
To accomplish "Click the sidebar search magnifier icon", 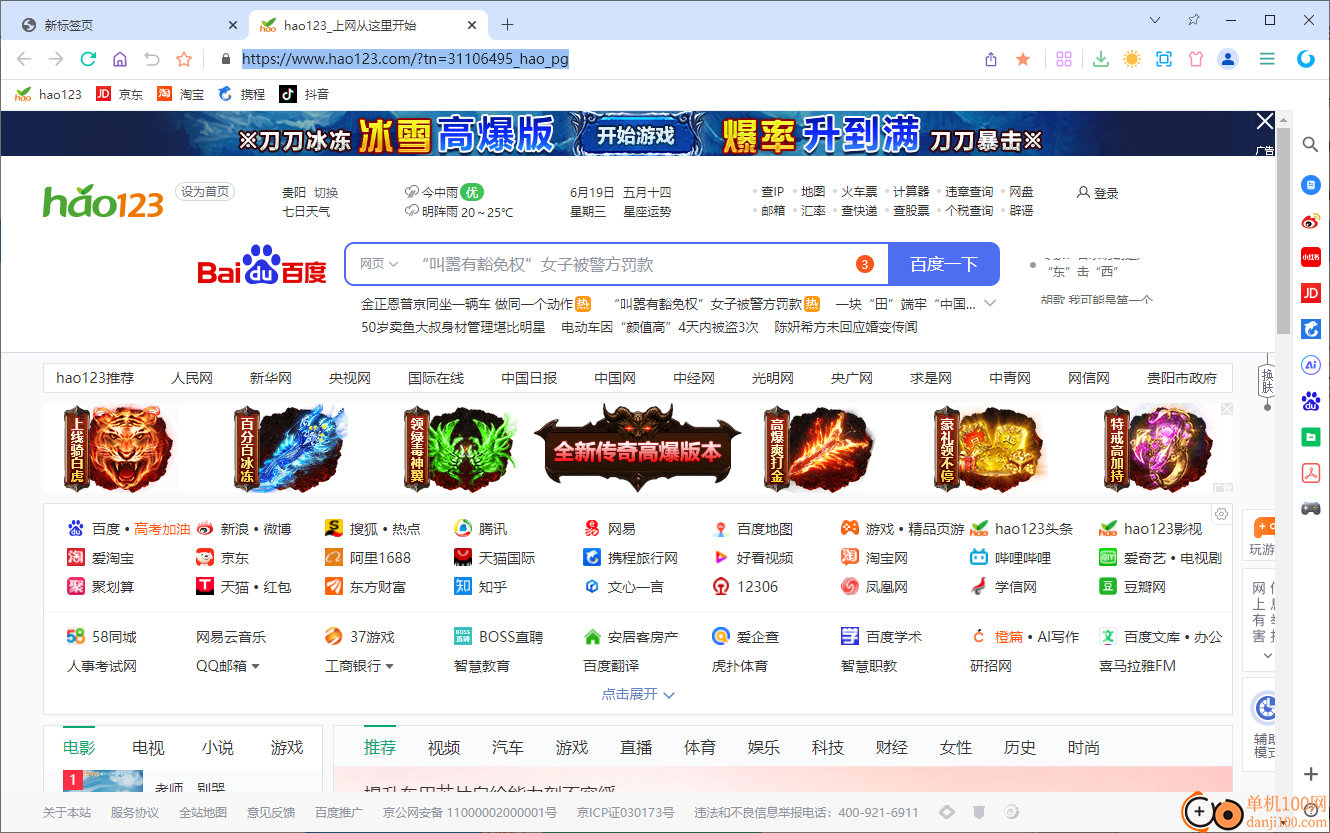I will pyautogui.click(x=1310, y=144).
